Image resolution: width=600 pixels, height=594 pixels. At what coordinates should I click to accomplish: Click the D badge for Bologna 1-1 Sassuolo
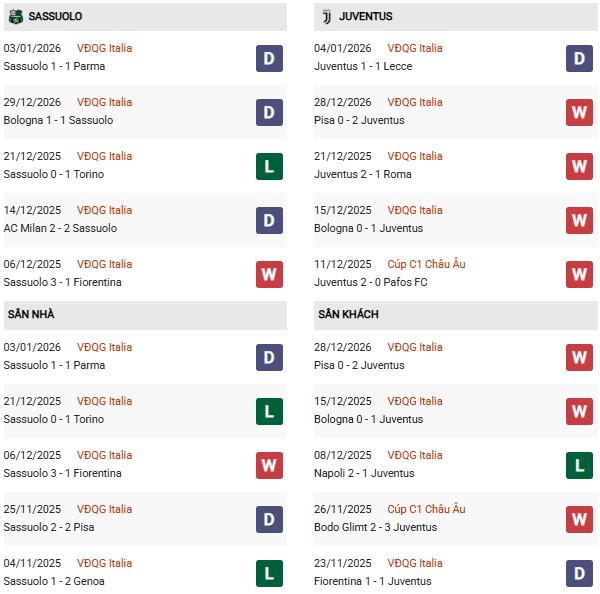pos(269,112)
